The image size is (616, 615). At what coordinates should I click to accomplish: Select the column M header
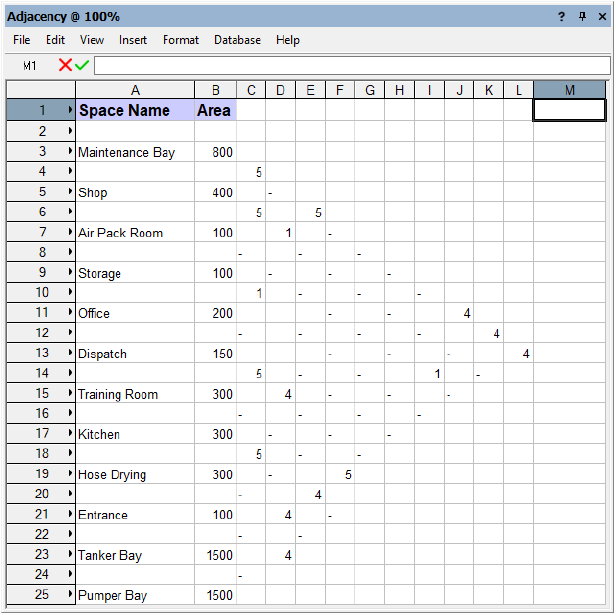570,90
